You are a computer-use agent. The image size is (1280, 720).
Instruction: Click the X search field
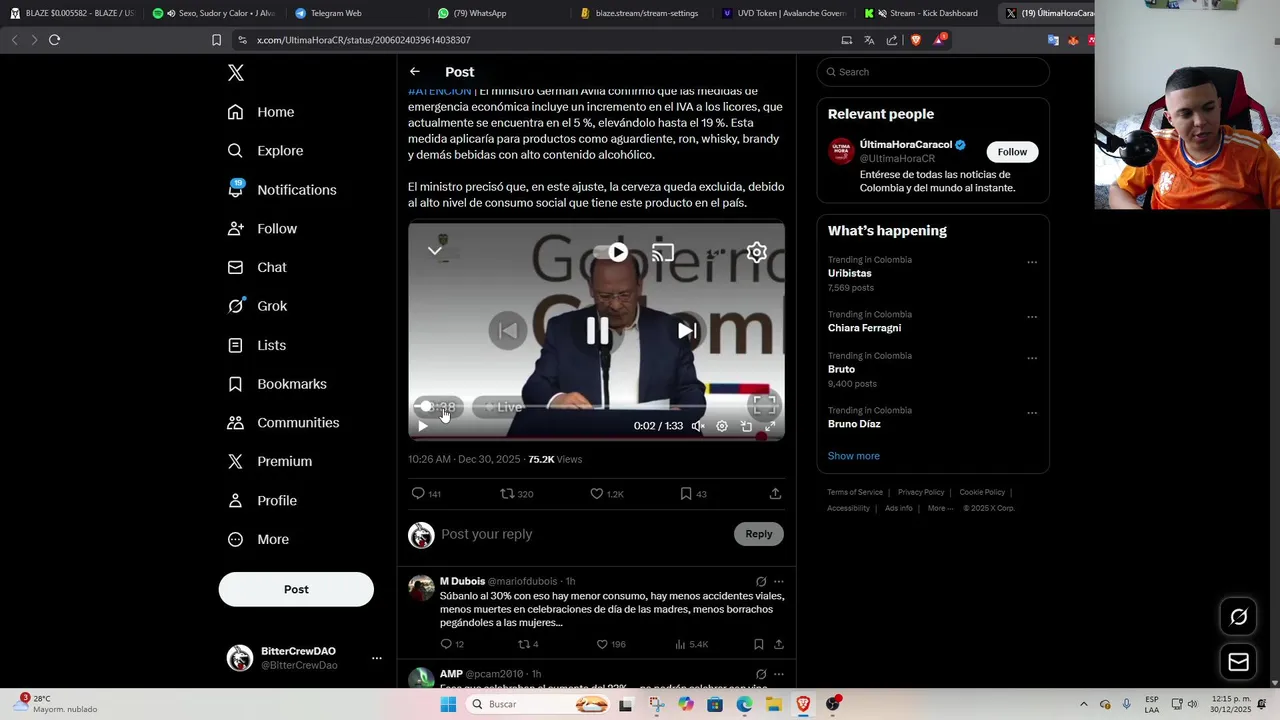coord(933,72)
